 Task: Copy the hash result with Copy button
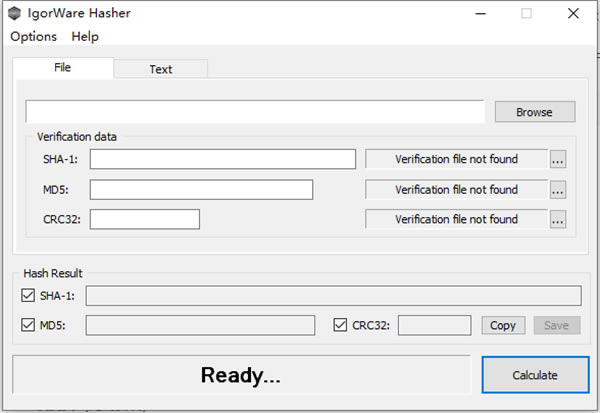tap(503, 325)
